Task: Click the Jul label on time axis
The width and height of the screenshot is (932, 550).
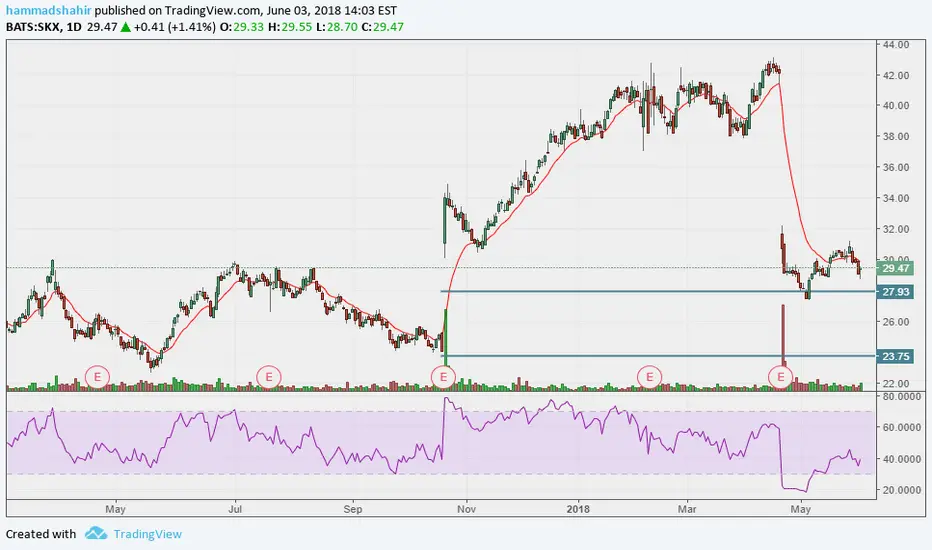Action: coord(235,509)
